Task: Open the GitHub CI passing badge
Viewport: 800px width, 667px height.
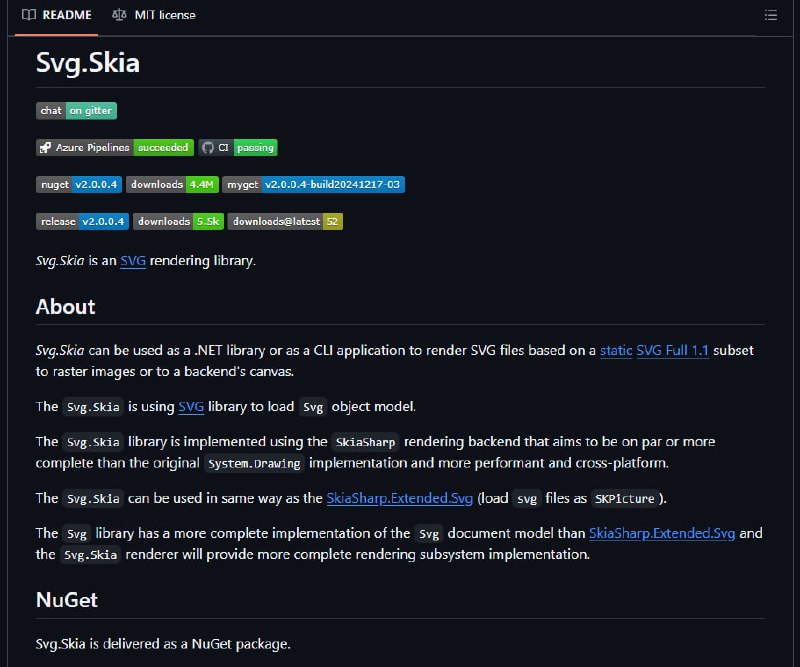Action: click(x=238, y=147)
